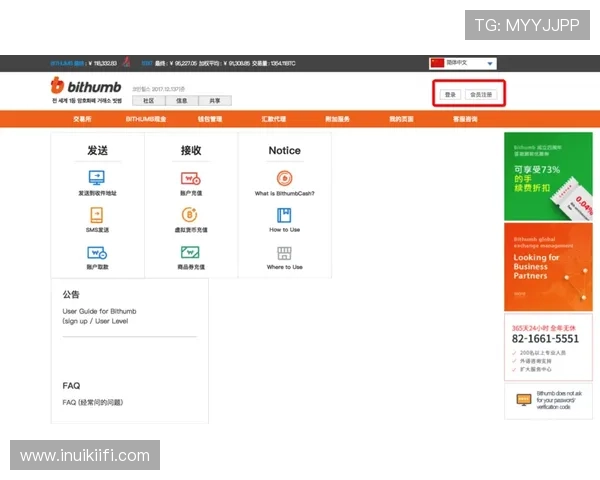Click the 账户取款 withdrawal icon
The image size is (600, 480).
(97, 253)
